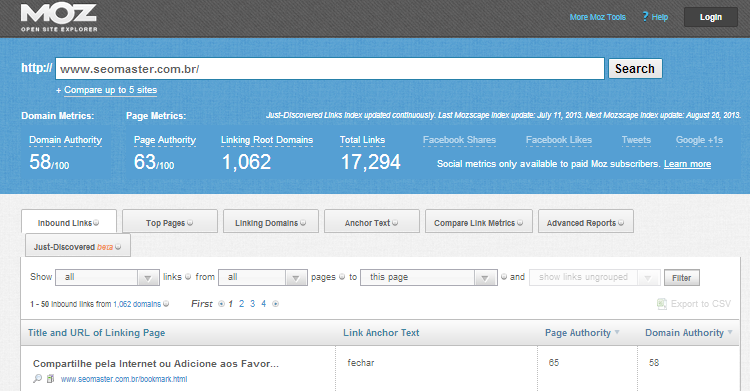This screenshot has width=750, height=391.
Task: Open the More Moz Tools link
Action: pyautogui.click(x=597, y=17)
